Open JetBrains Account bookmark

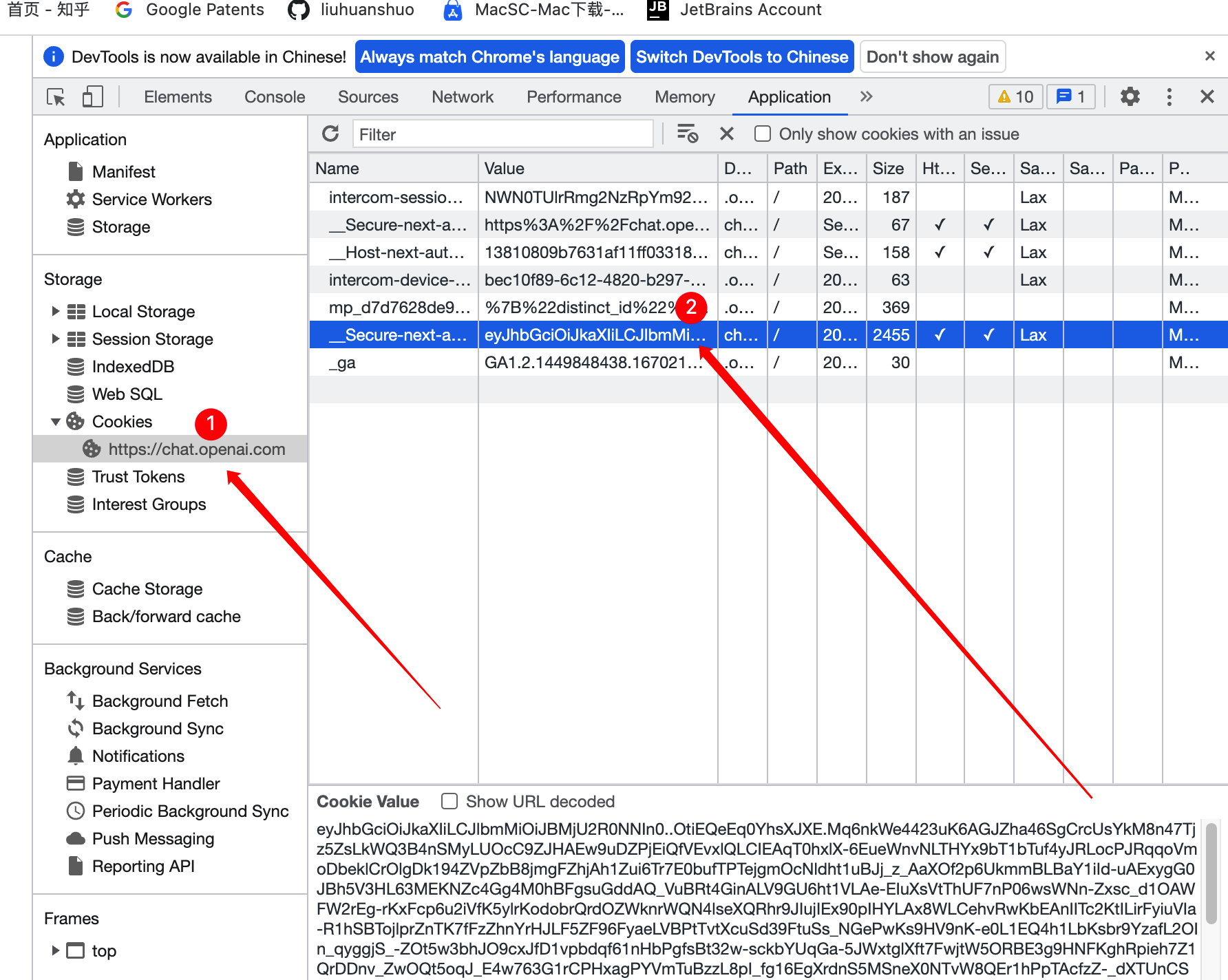[x=734, y=10]
